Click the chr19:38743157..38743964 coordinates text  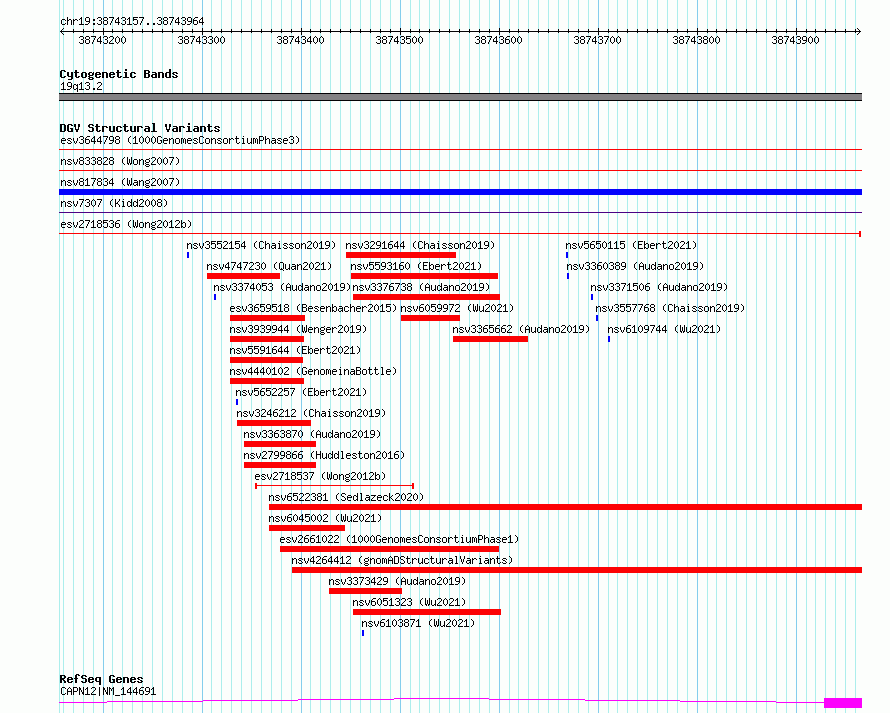coord(132,22)
